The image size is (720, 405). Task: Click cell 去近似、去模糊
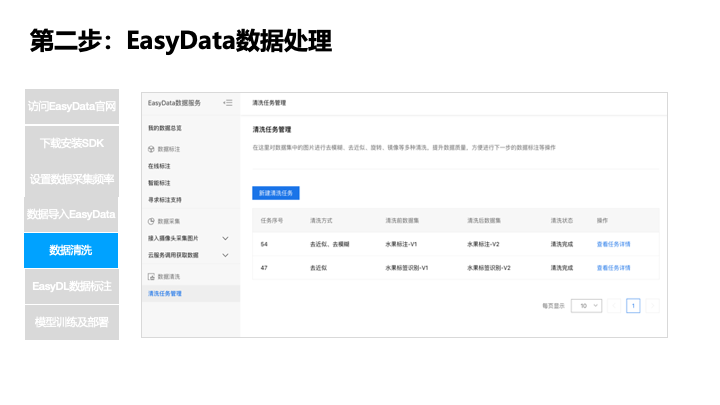[x=330, y=244]
